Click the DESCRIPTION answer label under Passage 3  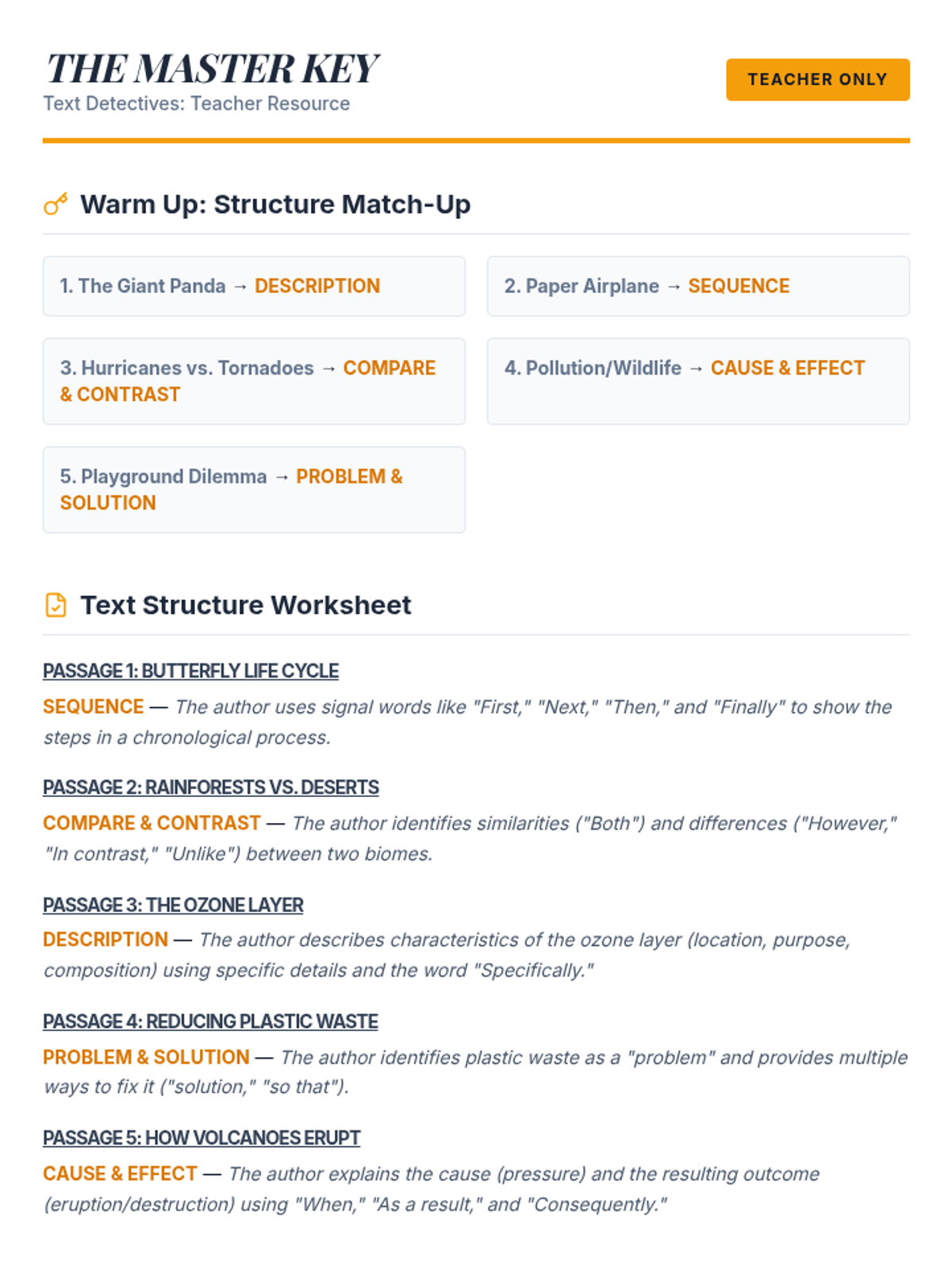coord(106,940)
